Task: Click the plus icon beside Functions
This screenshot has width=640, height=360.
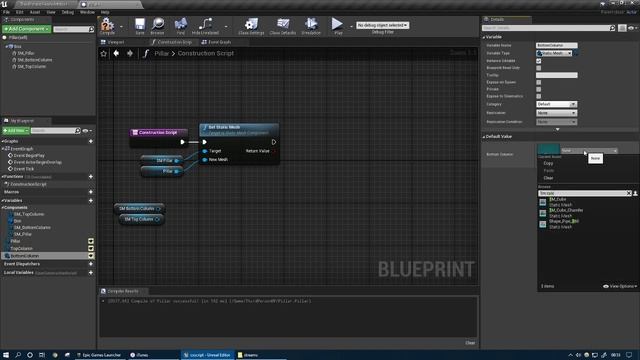Action: point(91,177)
